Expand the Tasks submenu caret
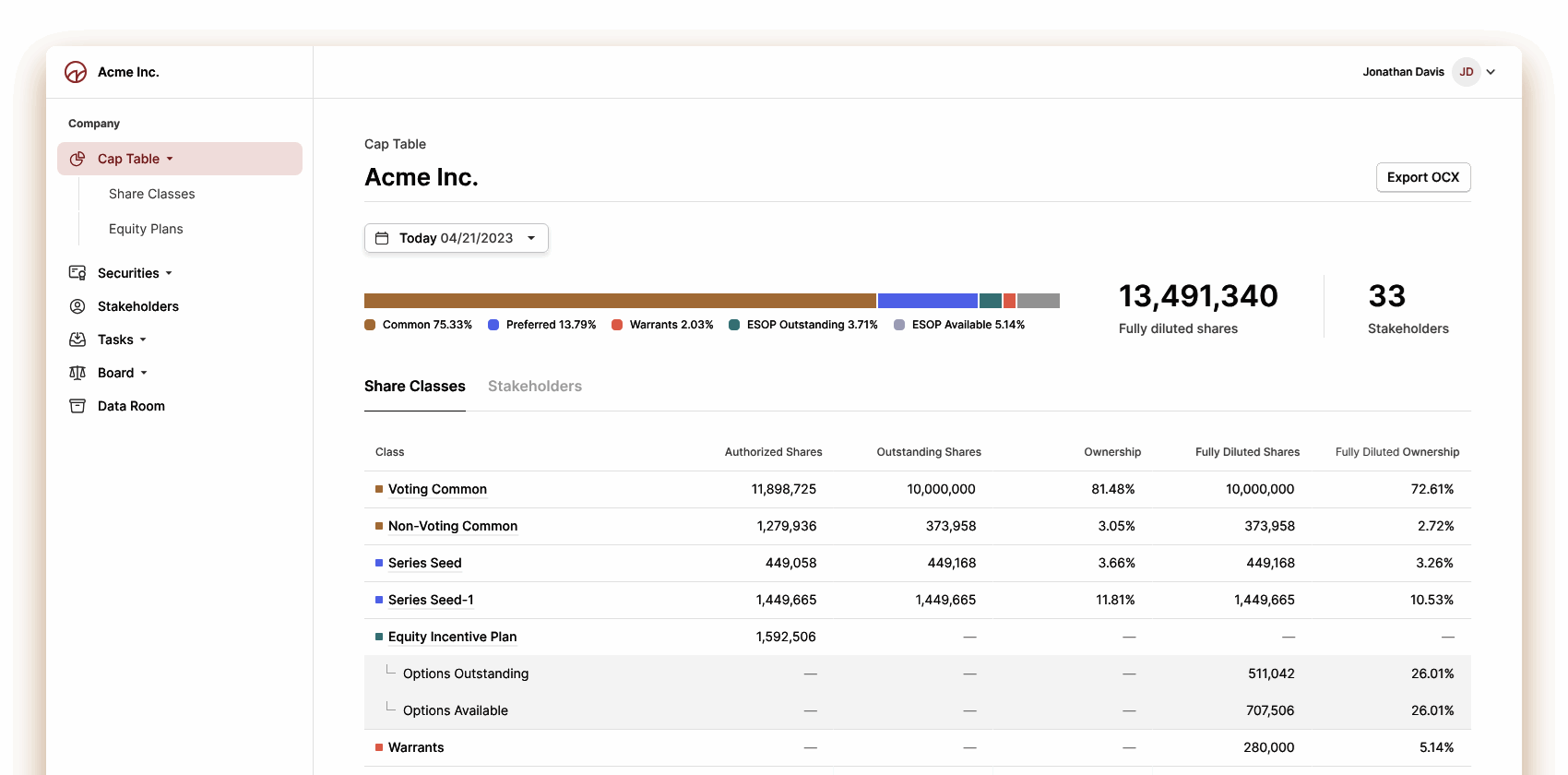The image size is (1568, 775). 143,340
